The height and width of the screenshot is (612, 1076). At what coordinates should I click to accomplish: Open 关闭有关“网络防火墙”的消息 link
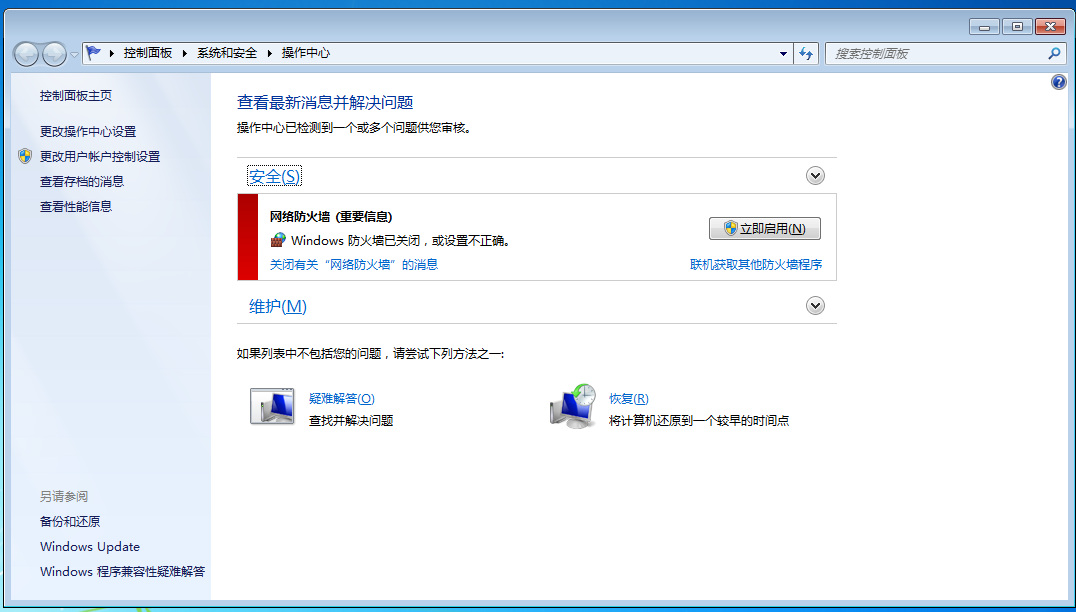click(x=354, y=264)
